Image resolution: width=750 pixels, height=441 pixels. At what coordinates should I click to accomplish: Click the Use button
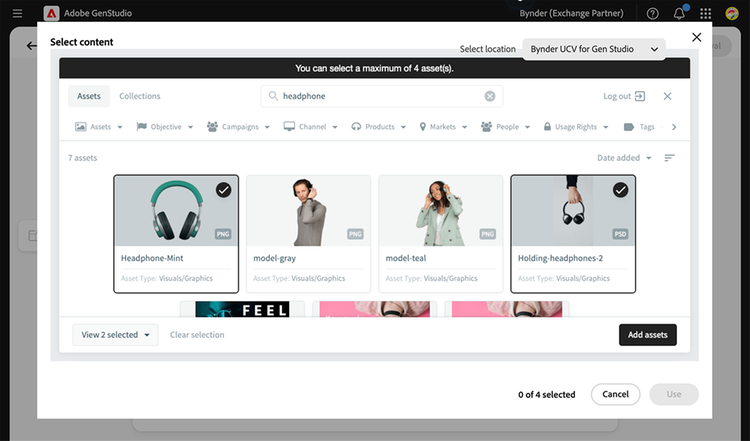click(674, 394)
